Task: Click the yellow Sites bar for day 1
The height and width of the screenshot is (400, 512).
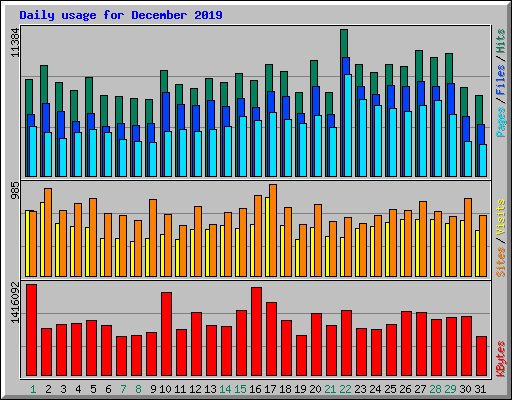Action: [x=27, y=243]
